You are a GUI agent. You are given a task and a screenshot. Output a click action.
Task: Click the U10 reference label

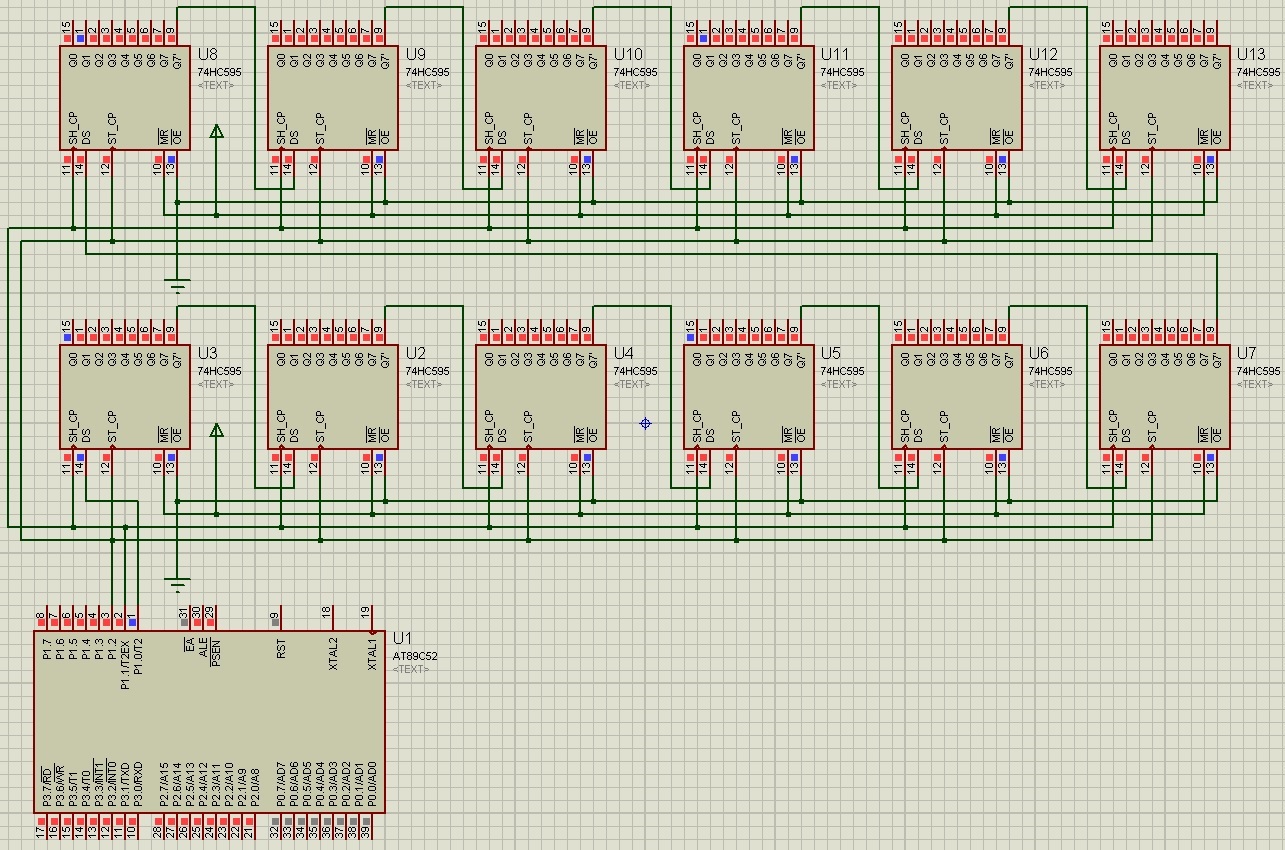(x=628, y=54)
